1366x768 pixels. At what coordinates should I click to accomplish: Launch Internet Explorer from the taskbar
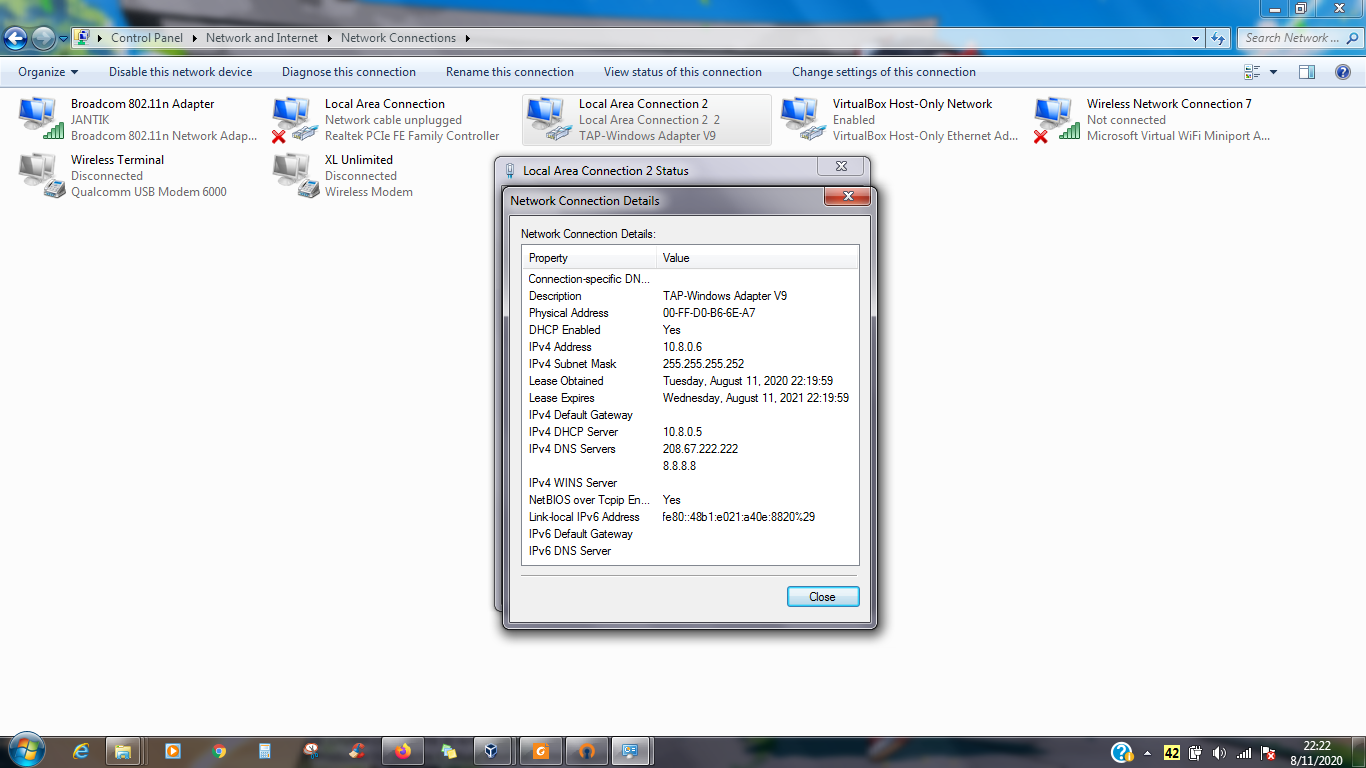point(81,751)
